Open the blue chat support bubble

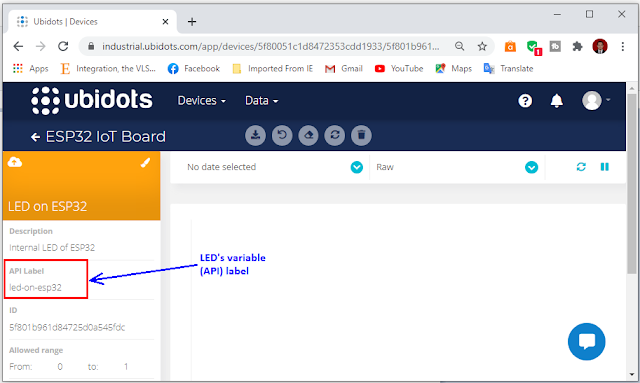(x=587, y=341)
